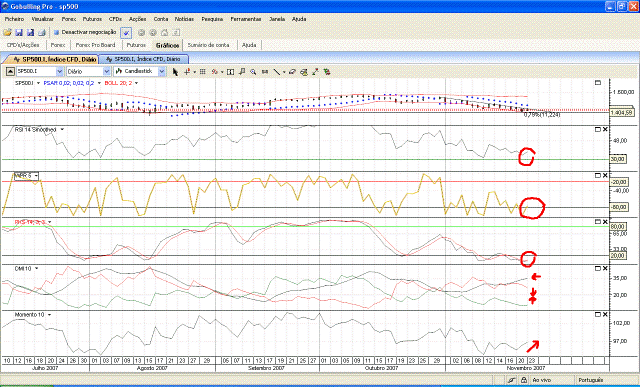Open the Janela menu
The image size is (640, 387).
point(277,19)
